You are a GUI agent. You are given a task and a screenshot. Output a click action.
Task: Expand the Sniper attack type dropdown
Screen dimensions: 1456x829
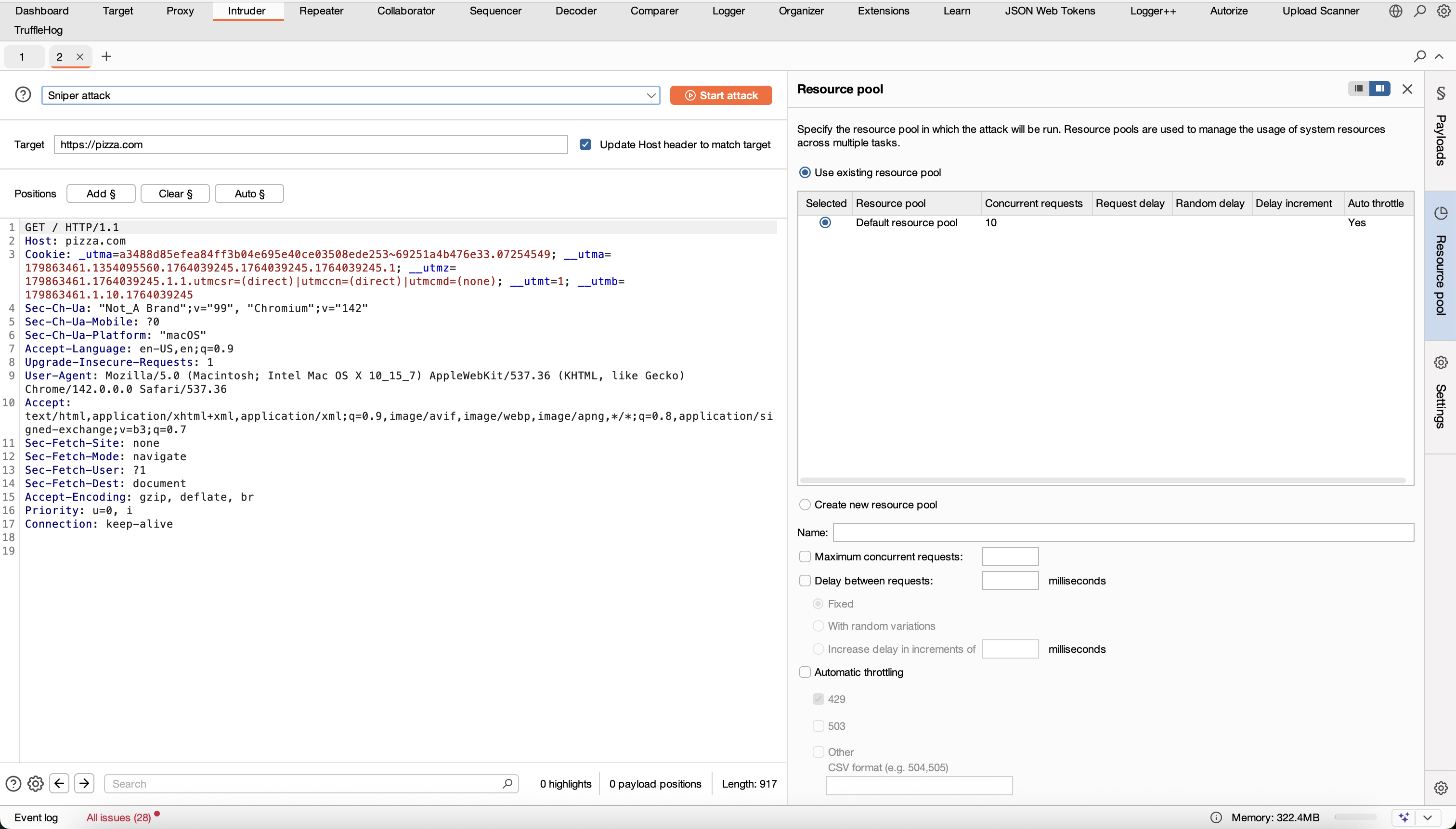pos(651,96)
